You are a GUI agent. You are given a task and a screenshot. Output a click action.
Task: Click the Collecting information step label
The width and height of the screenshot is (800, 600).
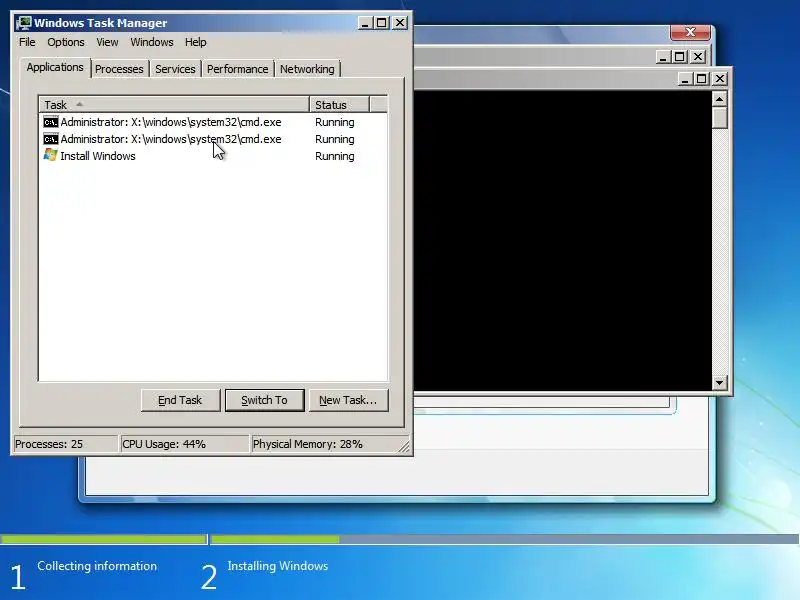click(97, 566)
